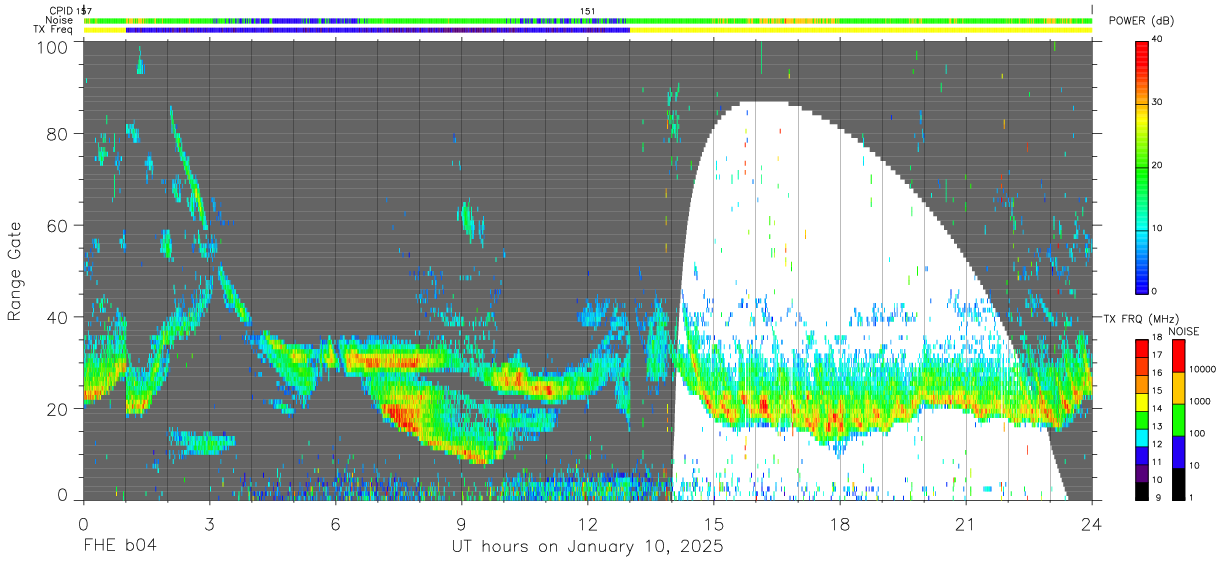The height and width of the screenshot is (567, 1228).
Task: Click the 100 tick label on the Range Gate axis
Action: click(x=55, y=47)
